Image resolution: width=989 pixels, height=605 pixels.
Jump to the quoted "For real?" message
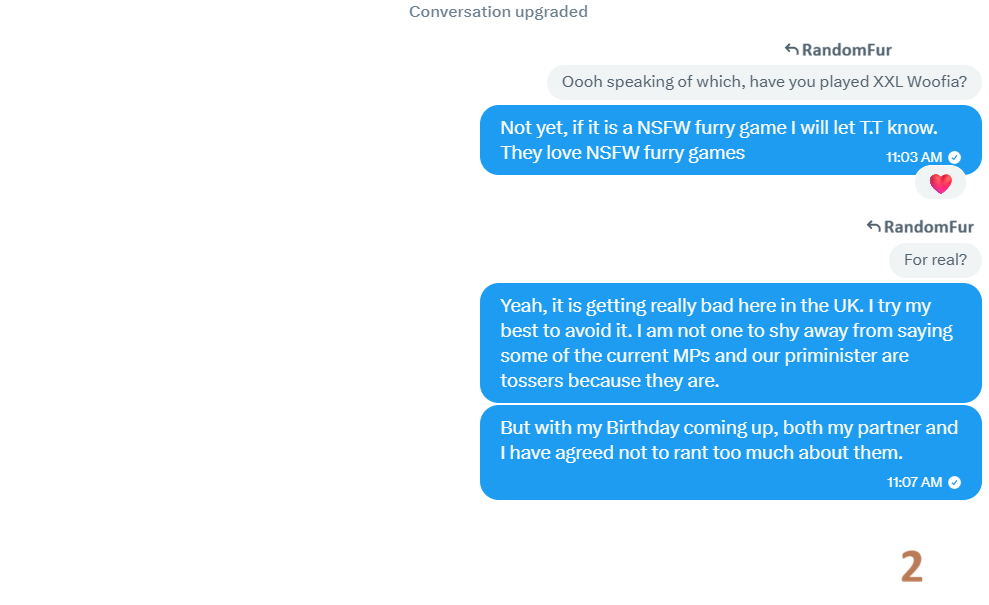point(935,260)
